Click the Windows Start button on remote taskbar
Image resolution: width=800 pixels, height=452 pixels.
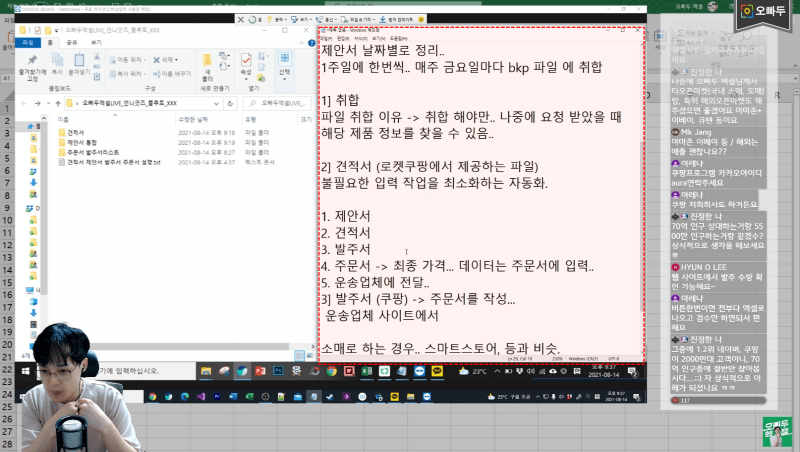click(26, 371)
